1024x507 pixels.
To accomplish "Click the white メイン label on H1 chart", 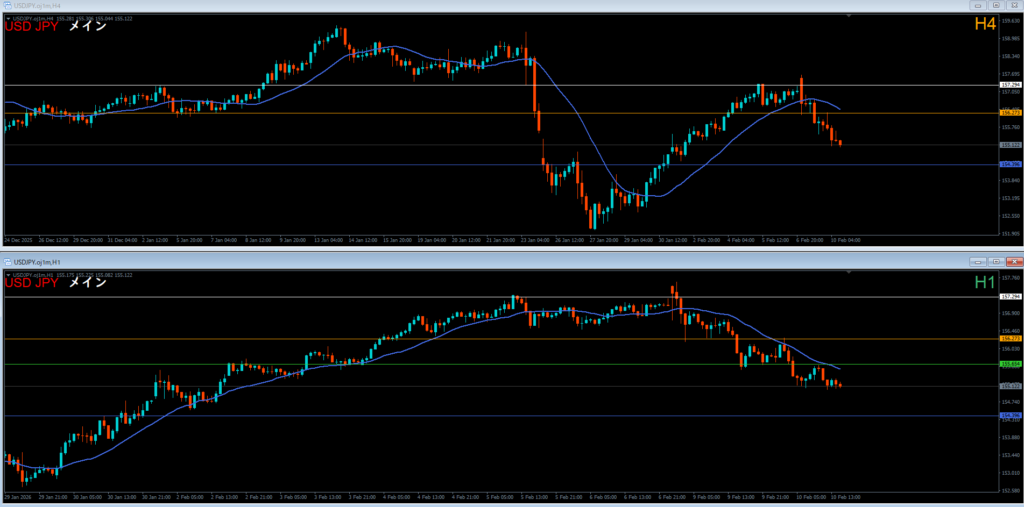I will pos(87,283).
